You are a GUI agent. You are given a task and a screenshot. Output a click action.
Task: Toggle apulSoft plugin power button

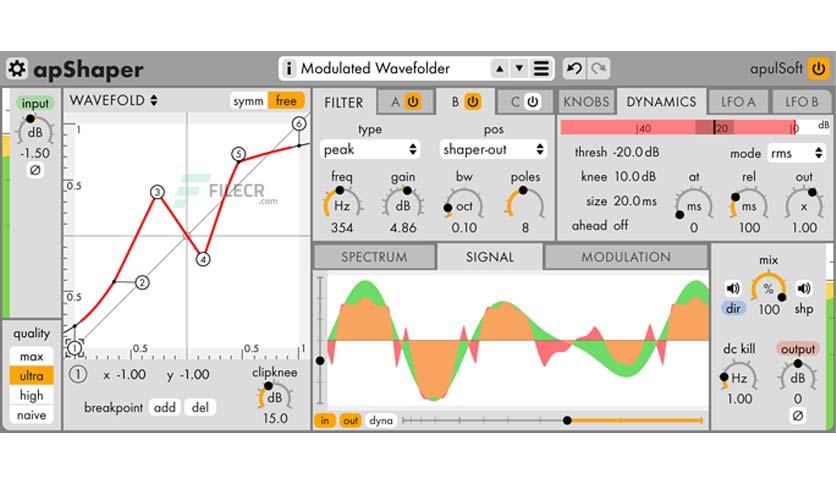click(x=818, y=69)
